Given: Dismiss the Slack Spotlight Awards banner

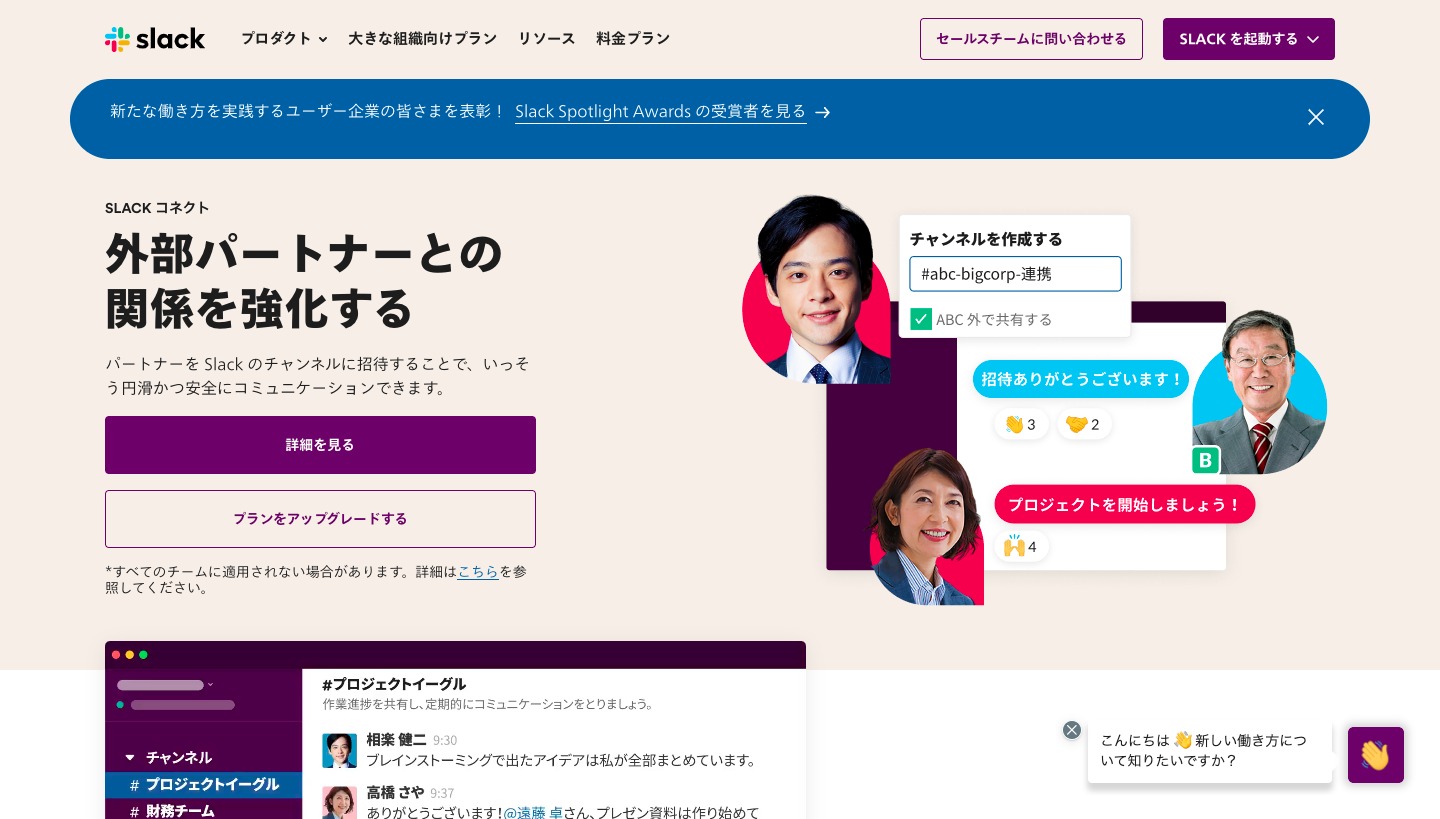Looking at the screenshot, I should tap(1315, 117).
